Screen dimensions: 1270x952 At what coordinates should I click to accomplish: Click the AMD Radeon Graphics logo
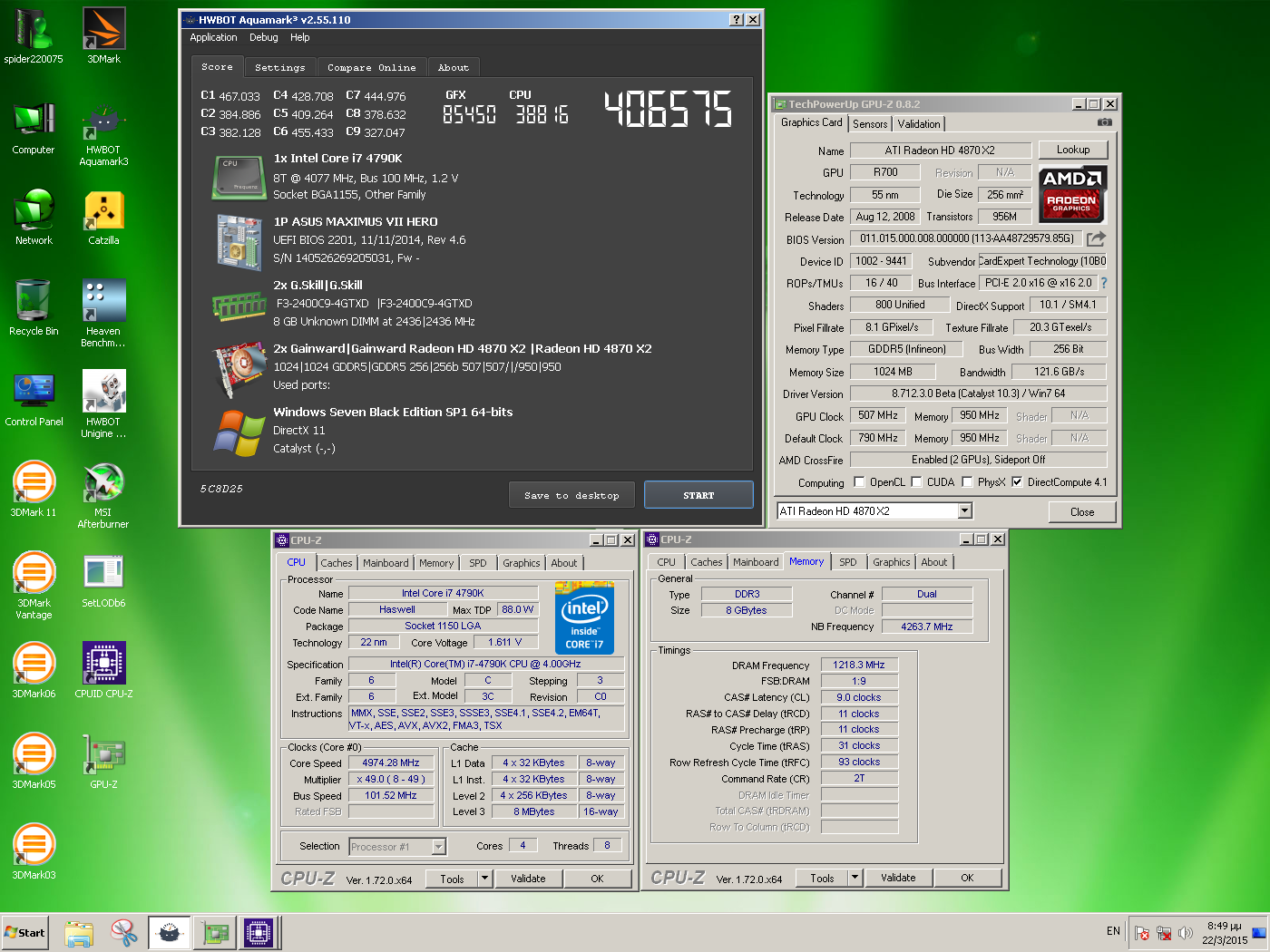[1072, 195]
